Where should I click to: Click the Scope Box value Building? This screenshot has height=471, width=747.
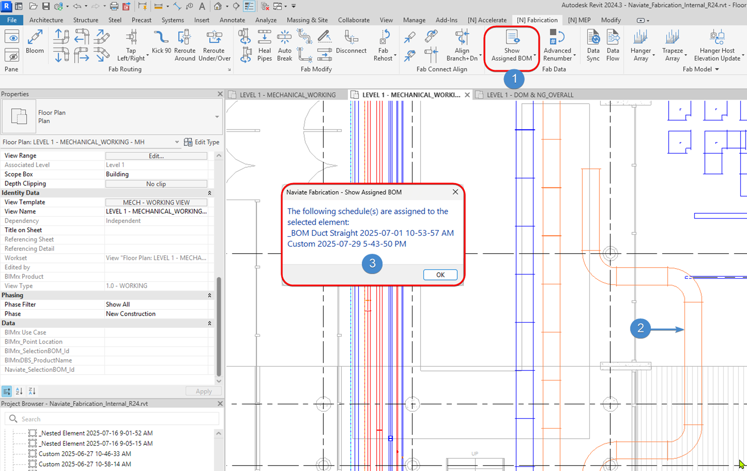point(156,174)
